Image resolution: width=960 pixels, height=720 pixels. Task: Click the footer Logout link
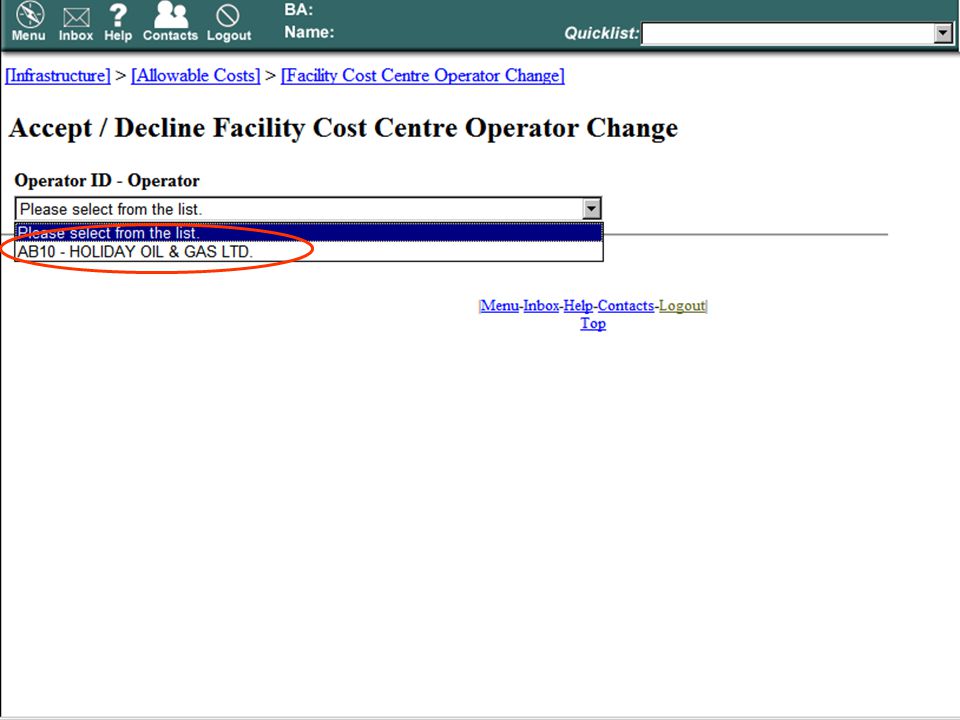(x=682, y=306)
